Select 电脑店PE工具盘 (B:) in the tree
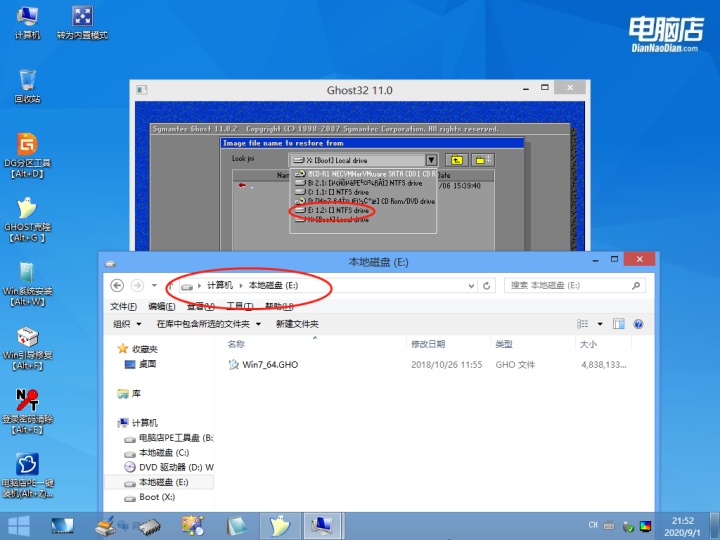 [x=169, y=438]
